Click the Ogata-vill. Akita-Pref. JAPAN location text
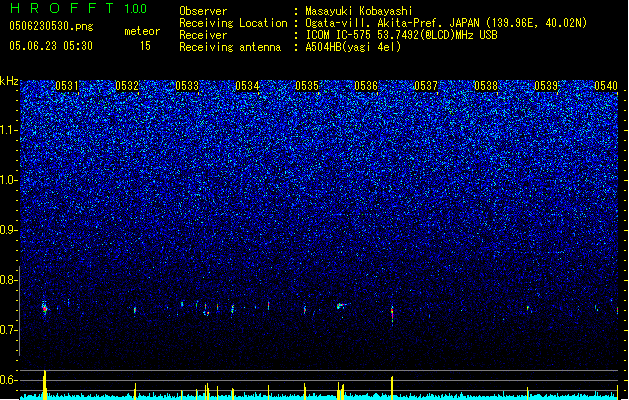 tap(446, 23)
